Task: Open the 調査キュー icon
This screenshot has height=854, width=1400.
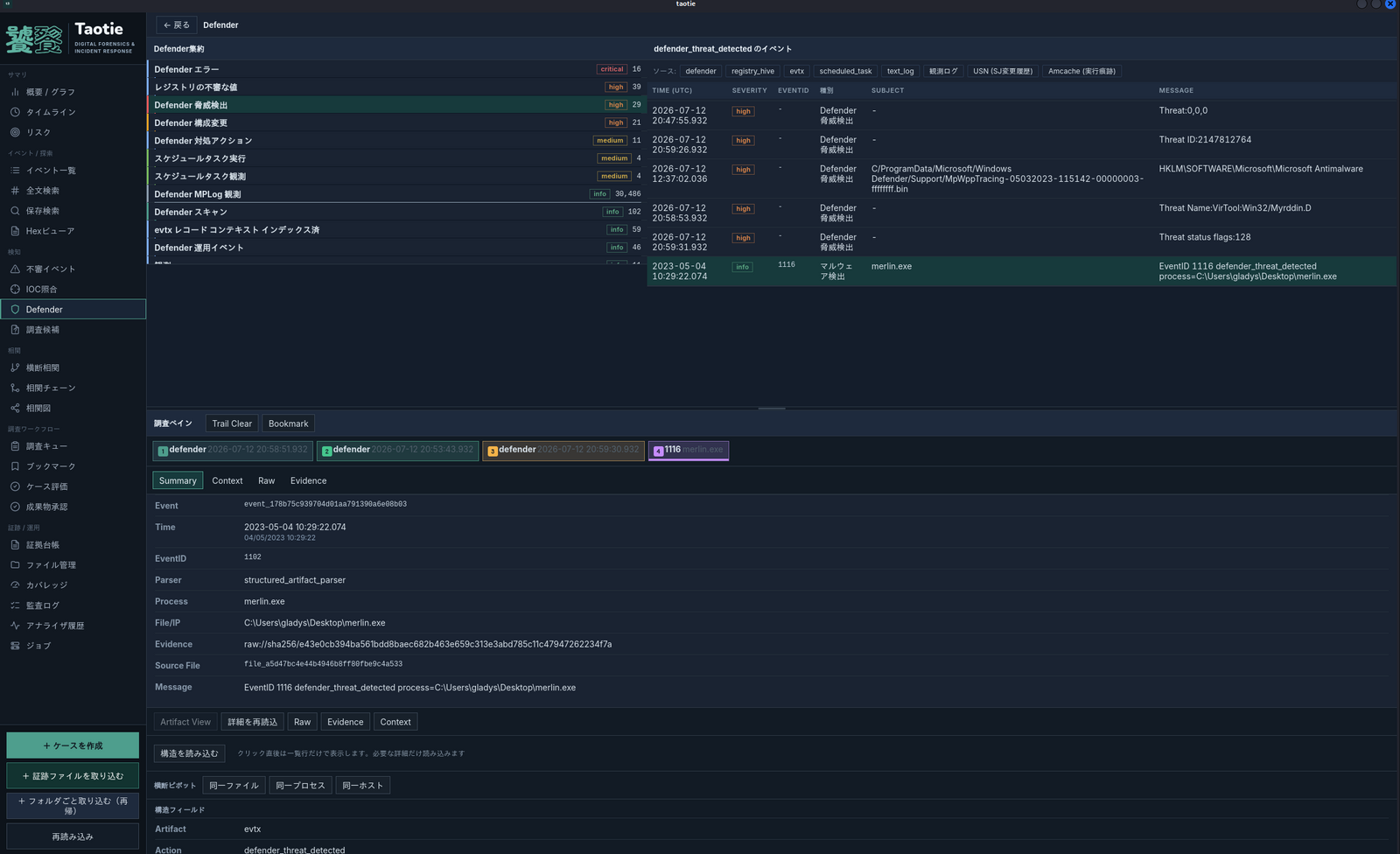Action: pyautogui.click(x=15, y=446)
